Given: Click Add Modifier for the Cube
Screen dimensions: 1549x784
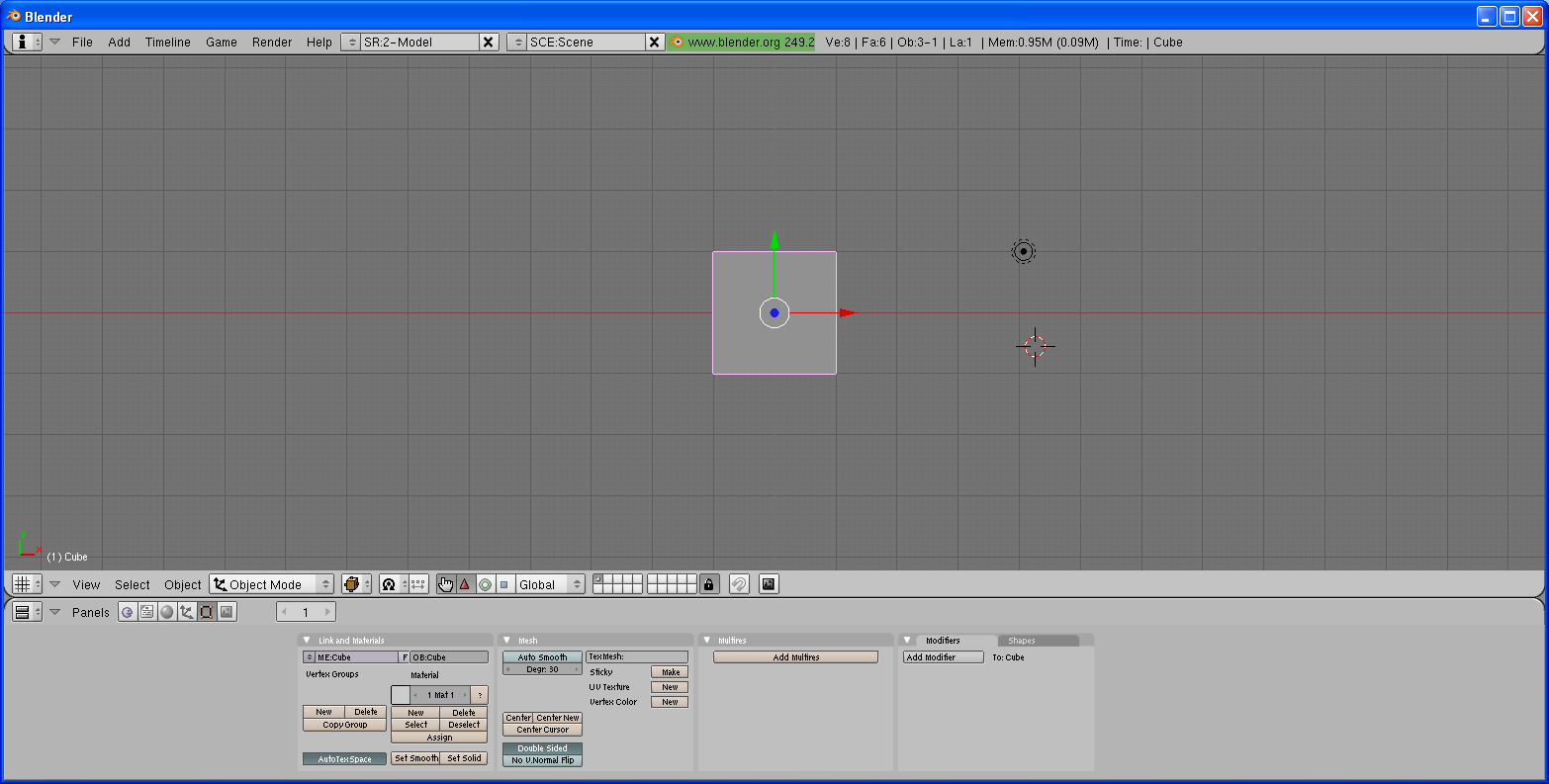Looking at the screenshot, I should coord(942,655).
